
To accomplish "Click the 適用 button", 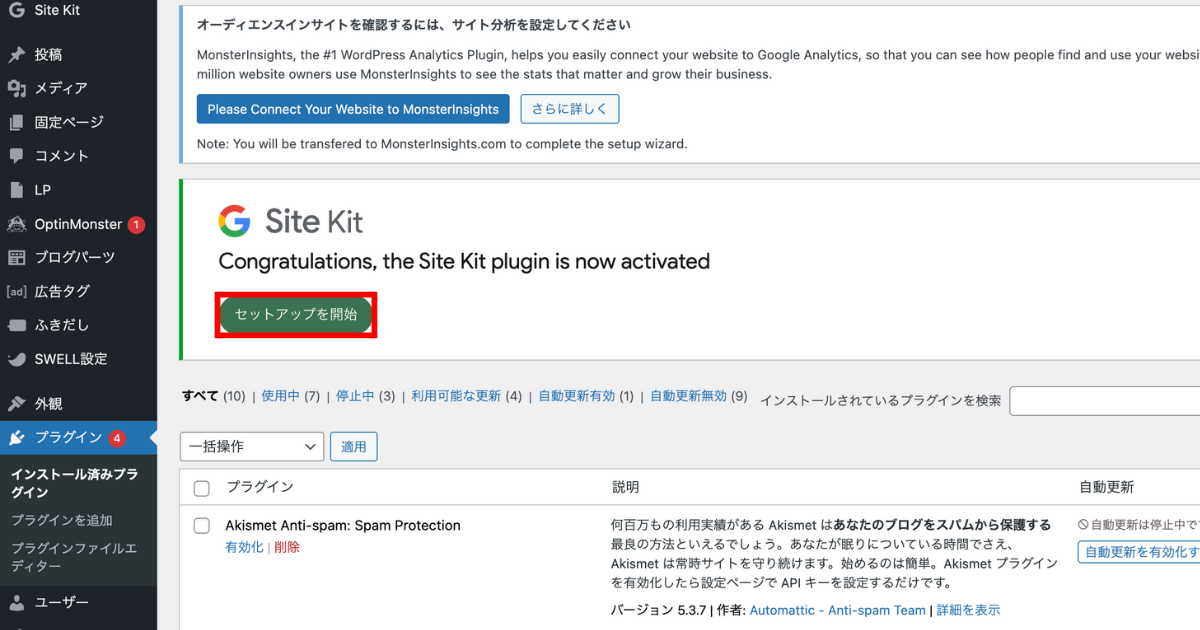I will [x=354, y=447].
